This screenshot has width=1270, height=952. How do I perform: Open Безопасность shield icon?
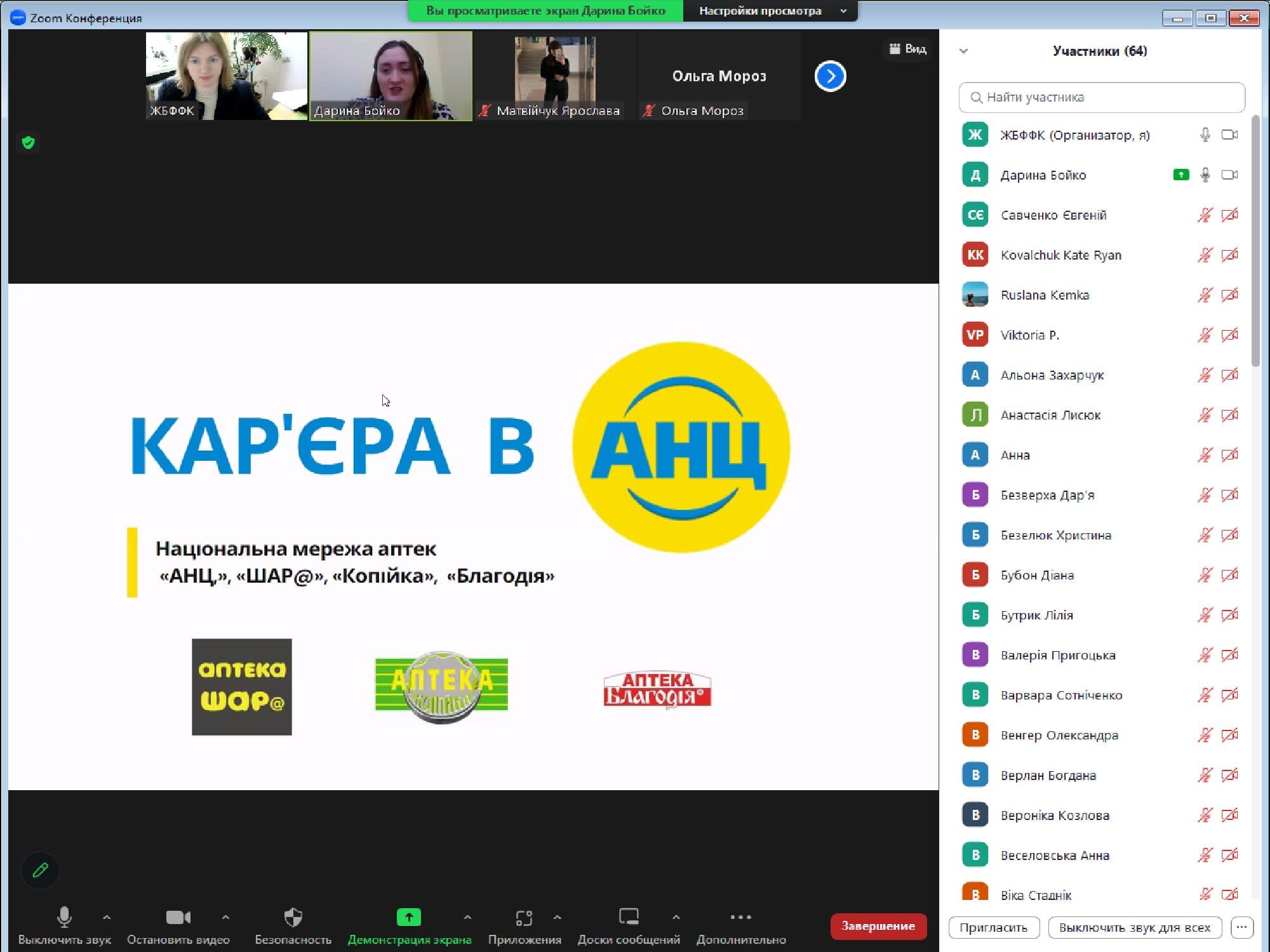tap(293, 917)
